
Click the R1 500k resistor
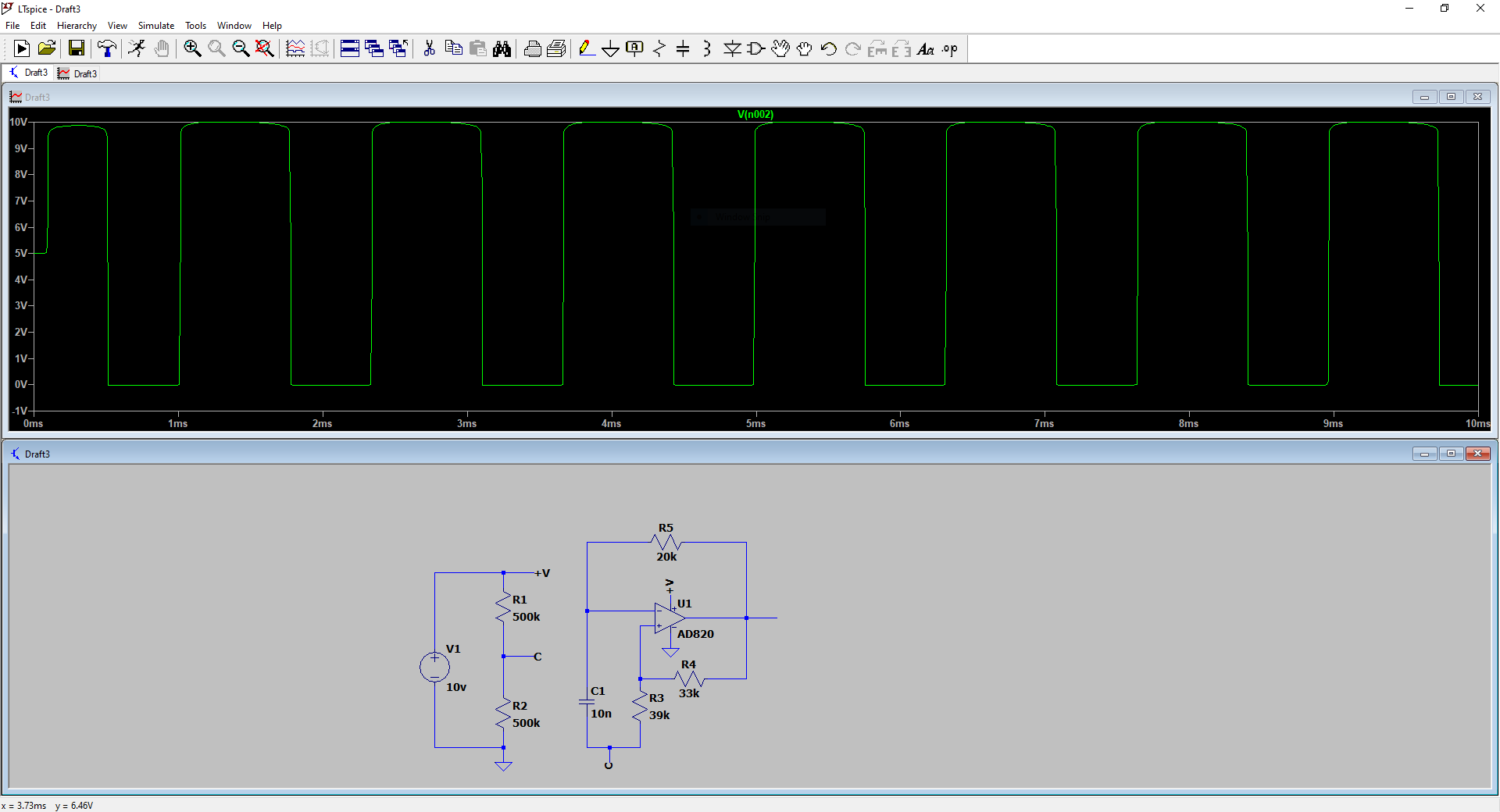(x=504, y=608)
